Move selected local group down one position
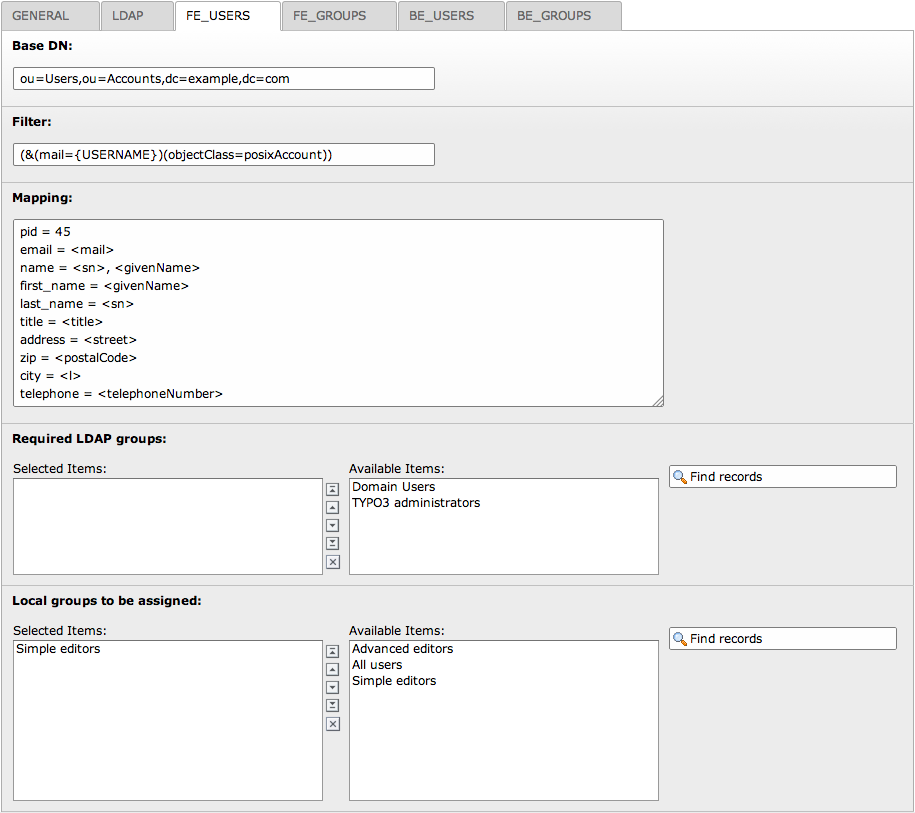915x813 pixels. pyautogui.click(x=333, y=687)
